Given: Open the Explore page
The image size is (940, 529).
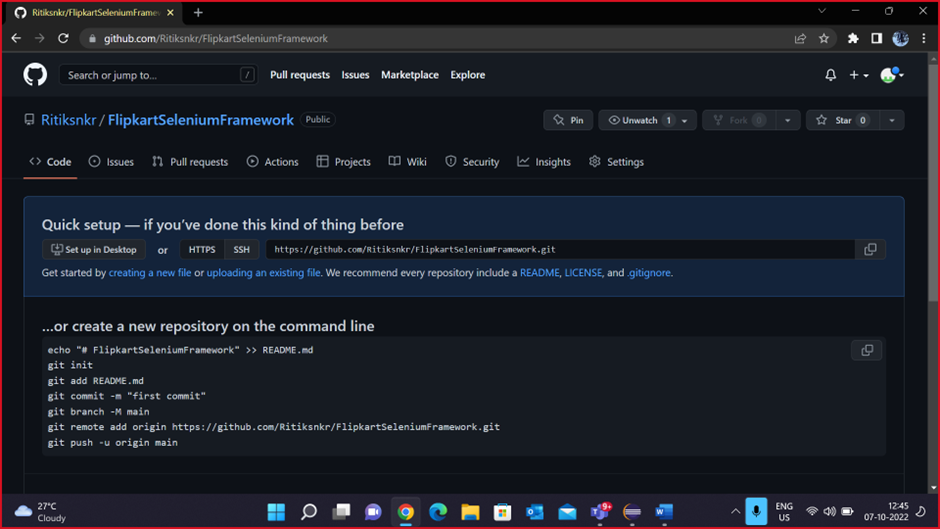Looking at the screenshot, I should pyautogui.click(x=468, y=75).
